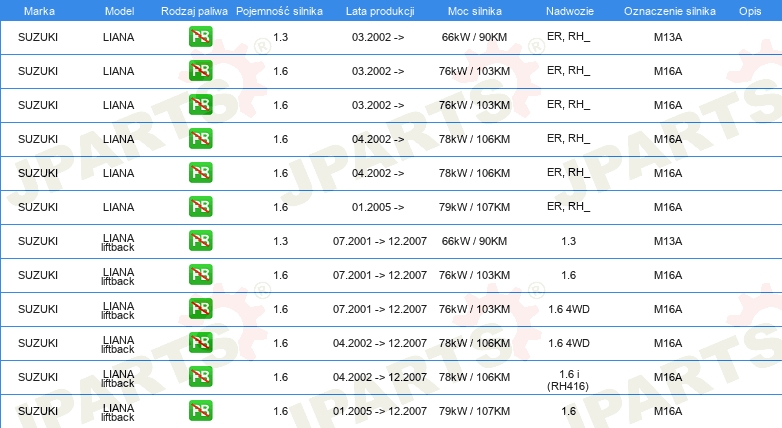782x428 pixels.
Task: Click the Opis column header
Action: tap(750, 11)
